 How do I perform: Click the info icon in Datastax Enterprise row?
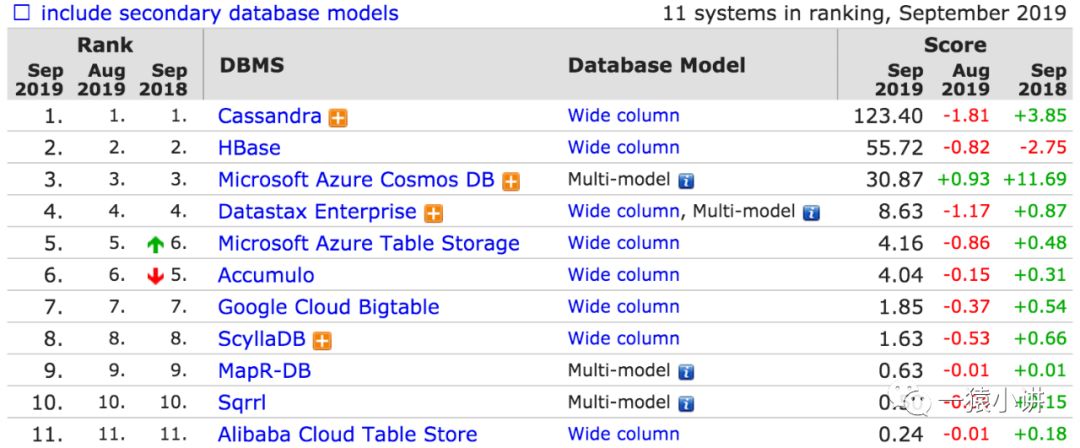812,213
